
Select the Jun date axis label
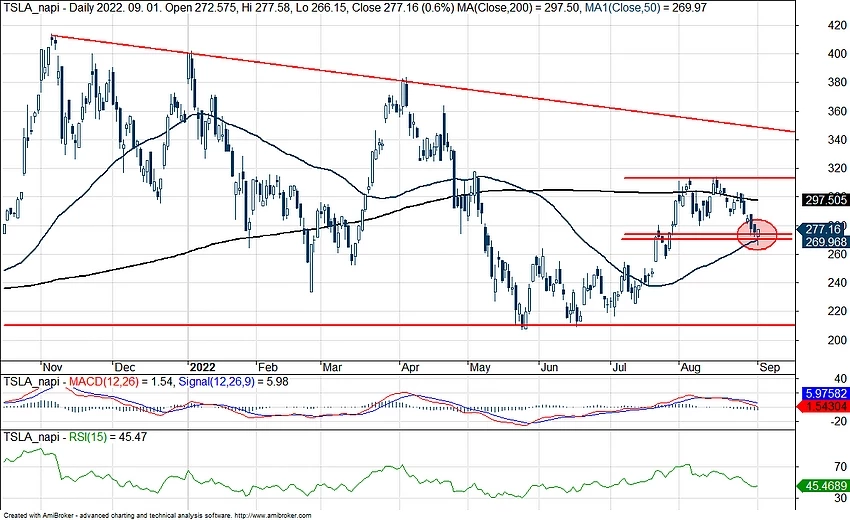click(x=549, y=367)
